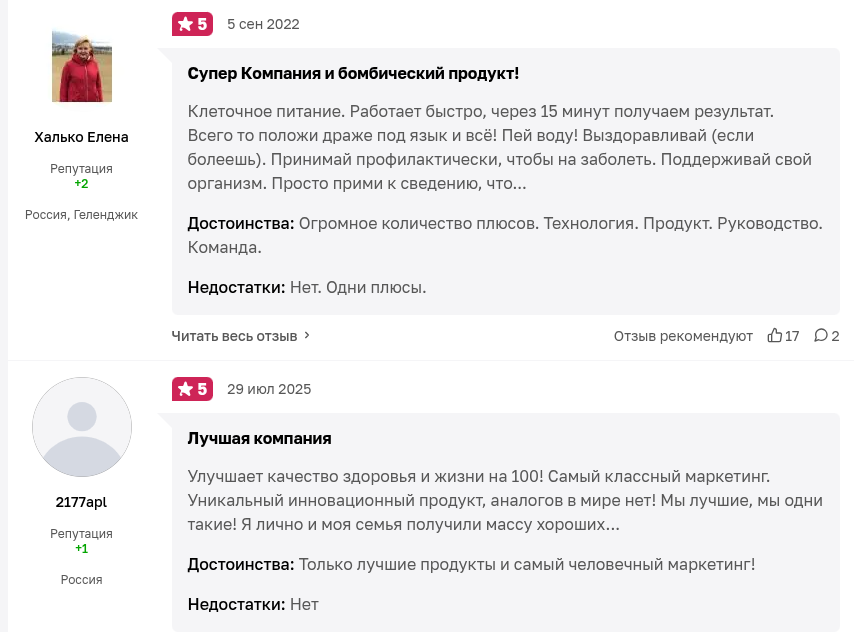The image size is (854, 632).
Task: Open review titled Супер Компания и бомбический продукт
Action: (x=353, y=74)
